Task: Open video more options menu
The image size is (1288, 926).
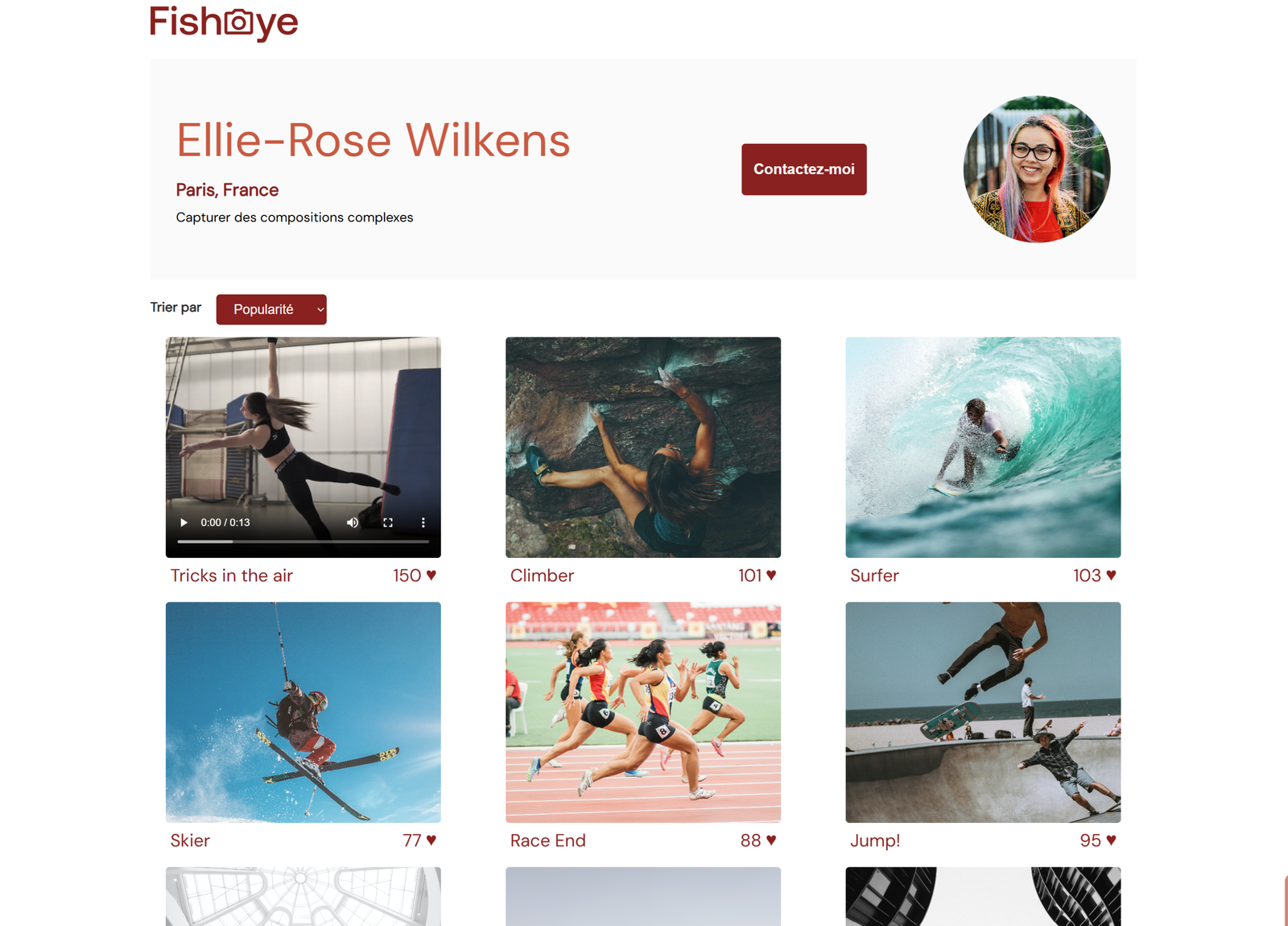Action: coord(423,523)
